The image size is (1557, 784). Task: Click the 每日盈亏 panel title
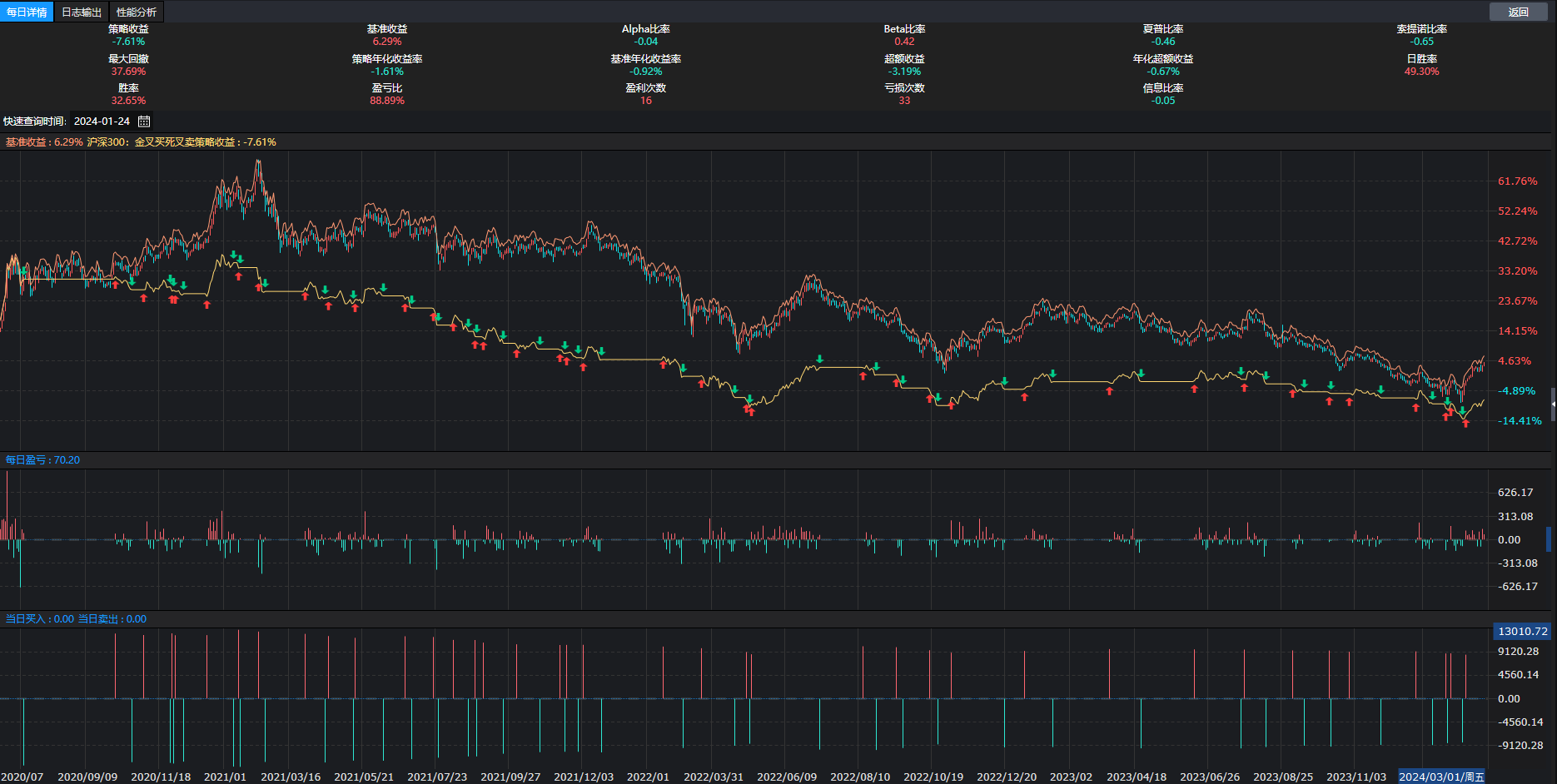[x=42, y=460]
